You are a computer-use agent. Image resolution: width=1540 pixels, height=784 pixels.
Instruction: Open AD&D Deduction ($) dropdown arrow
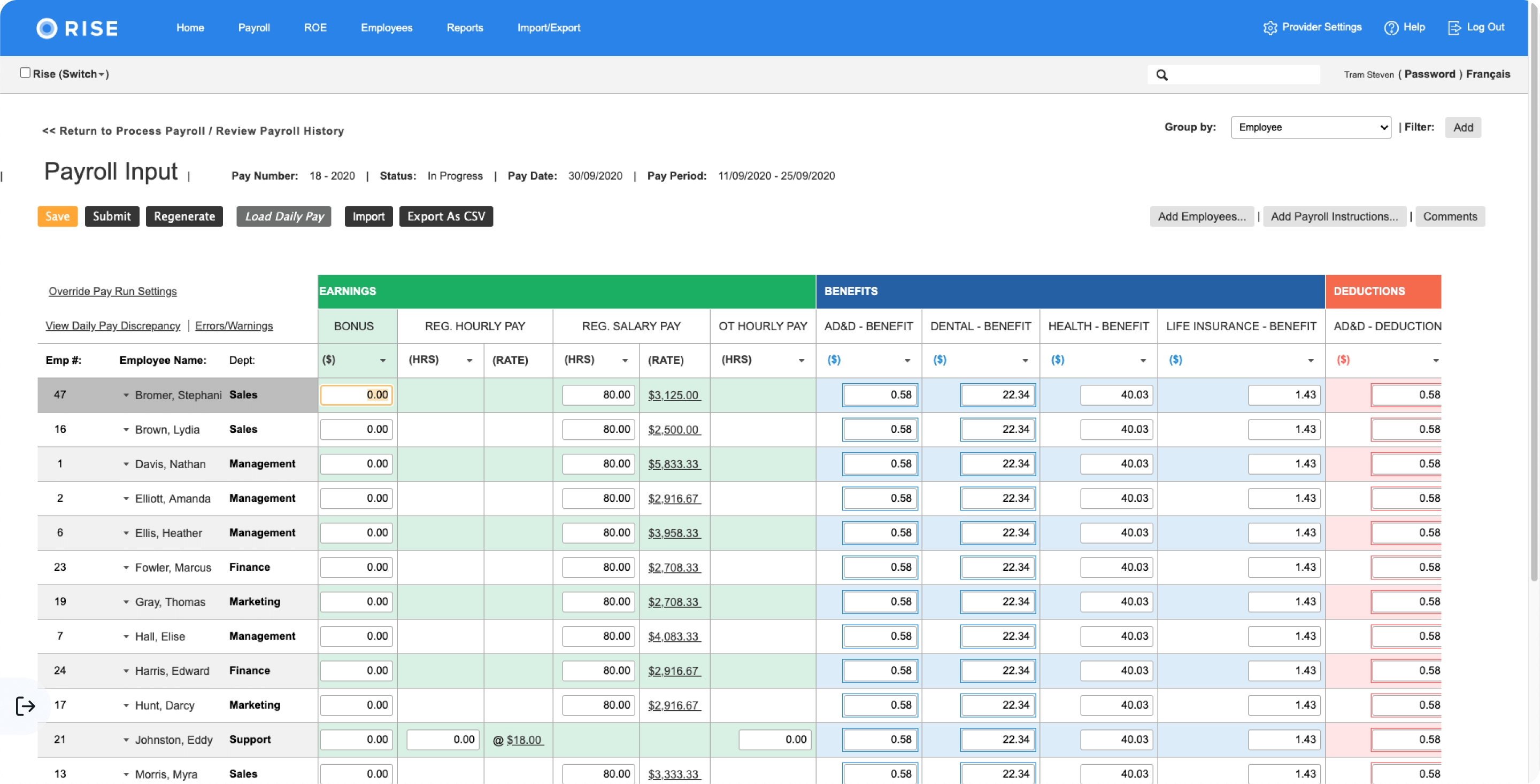tap(1435, 360)
